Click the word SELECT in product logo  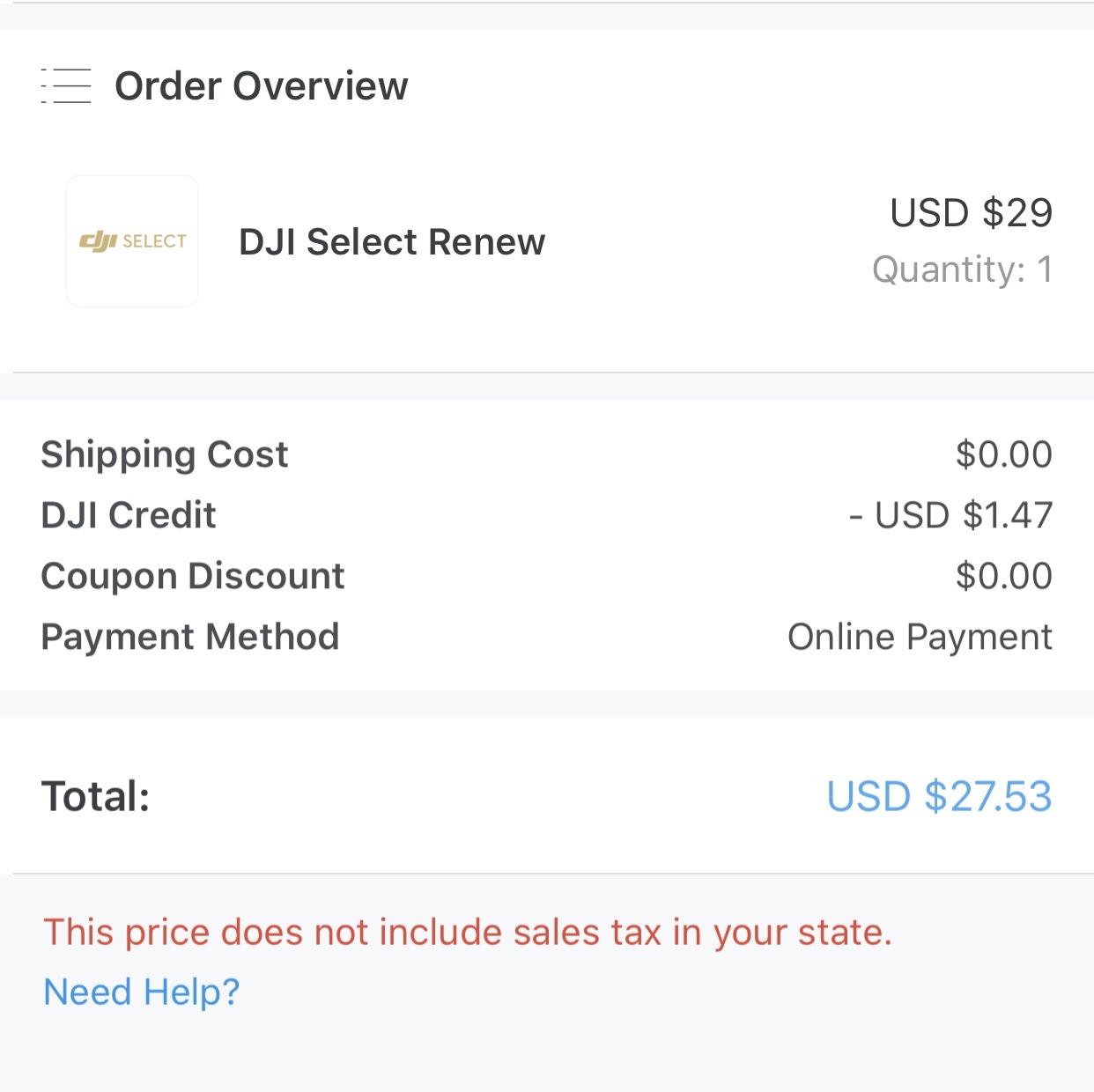pos(154,241)
